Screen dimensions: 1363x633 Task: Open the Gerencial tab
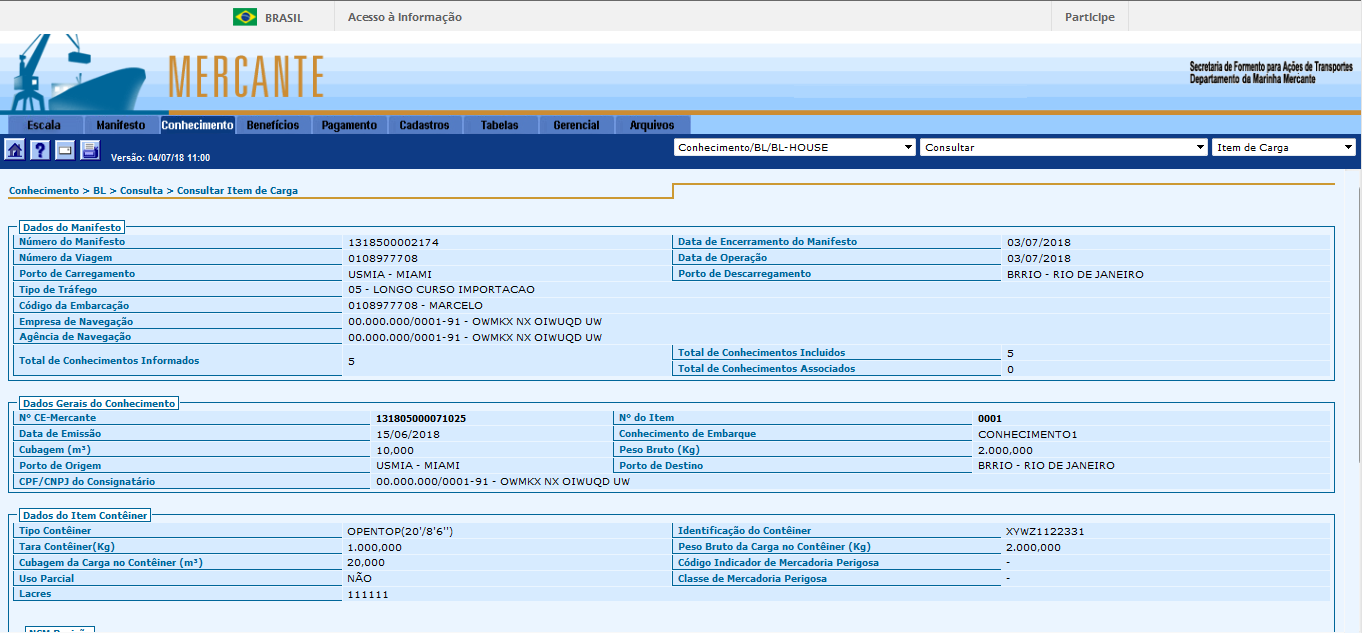576,125
